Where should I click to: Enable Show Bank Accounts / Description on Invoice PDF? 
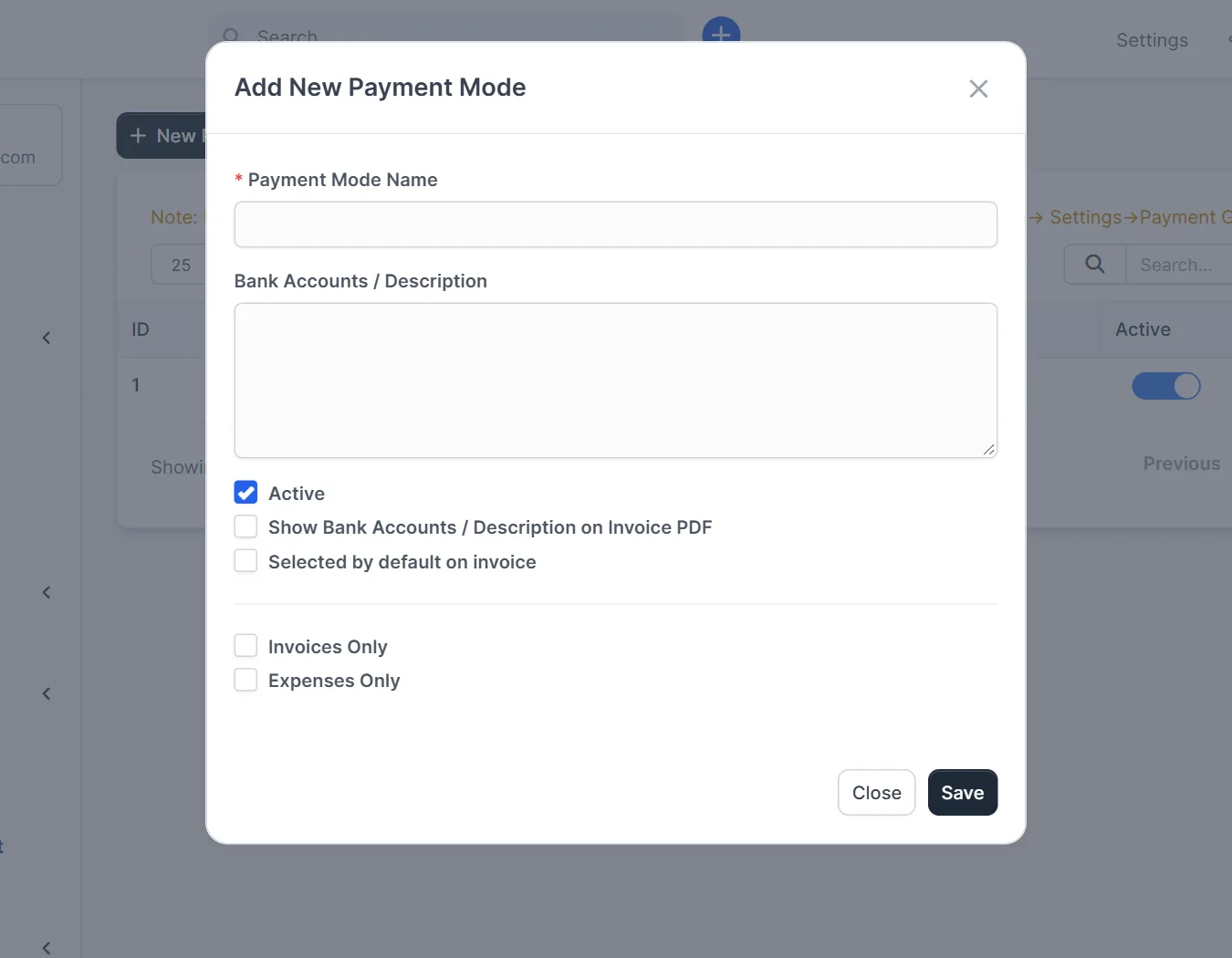coord(245,526)
